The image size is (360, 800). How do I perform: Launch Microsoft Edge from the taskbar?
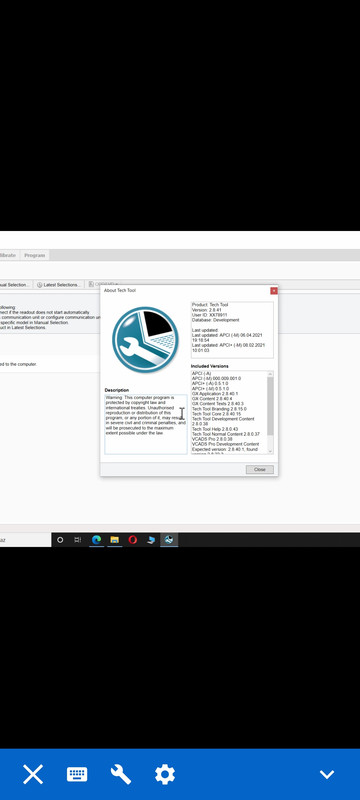[x=96, y=539]
